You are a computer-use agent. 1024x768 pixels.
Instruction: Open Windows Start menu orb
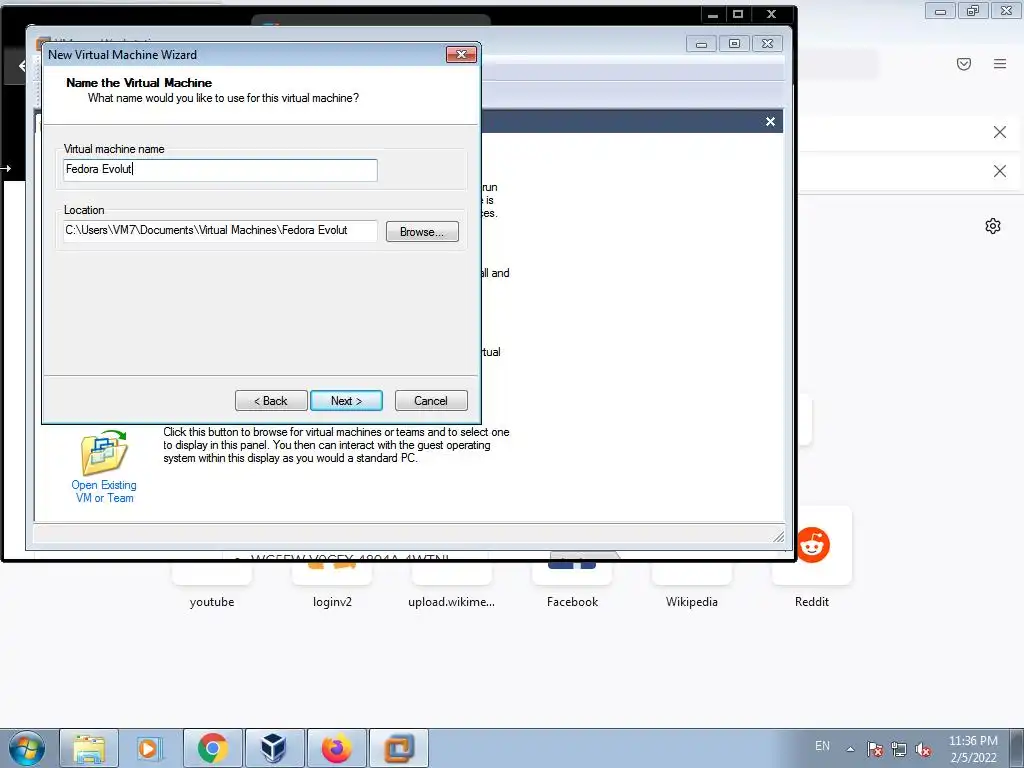(26, 748)
